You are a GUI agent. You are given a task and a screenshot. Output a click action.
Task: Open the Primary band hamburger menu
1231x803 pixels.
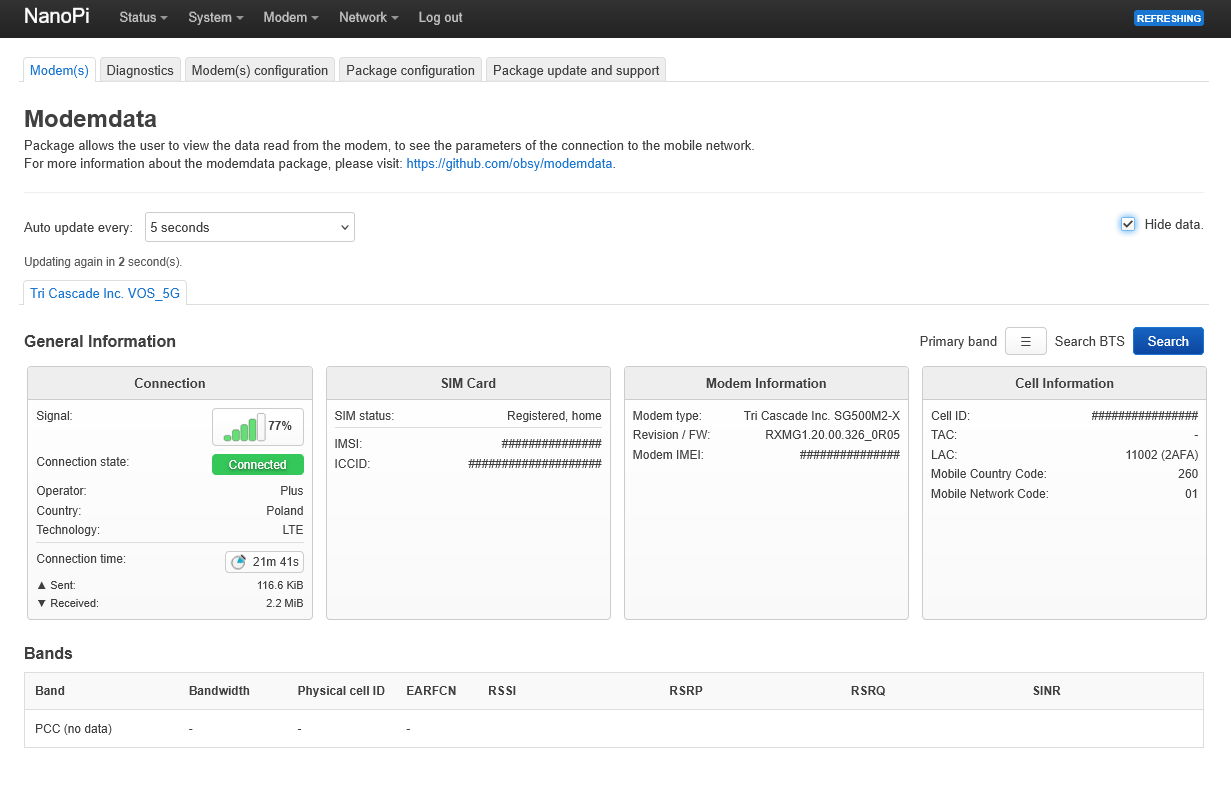pos(1025,341)
